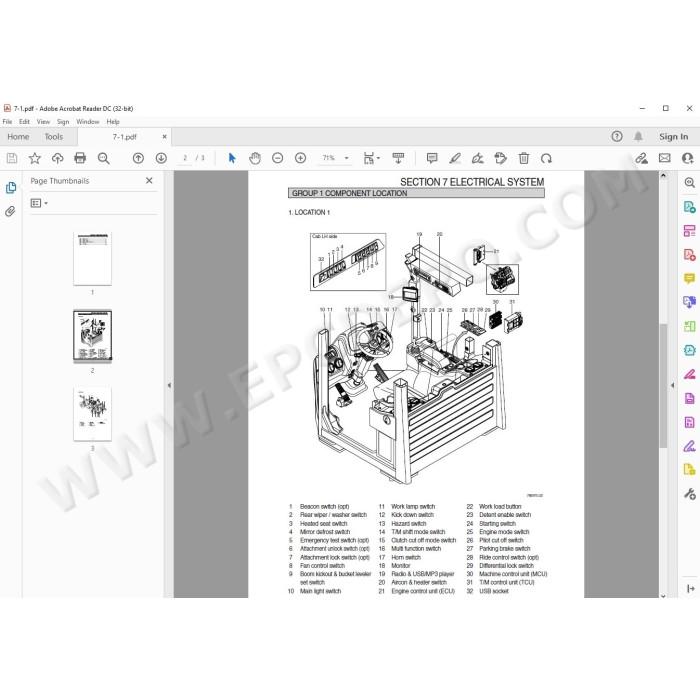Open the fit page options tool
This screenshot has width=700, height=700.
(x=371, y=158)
